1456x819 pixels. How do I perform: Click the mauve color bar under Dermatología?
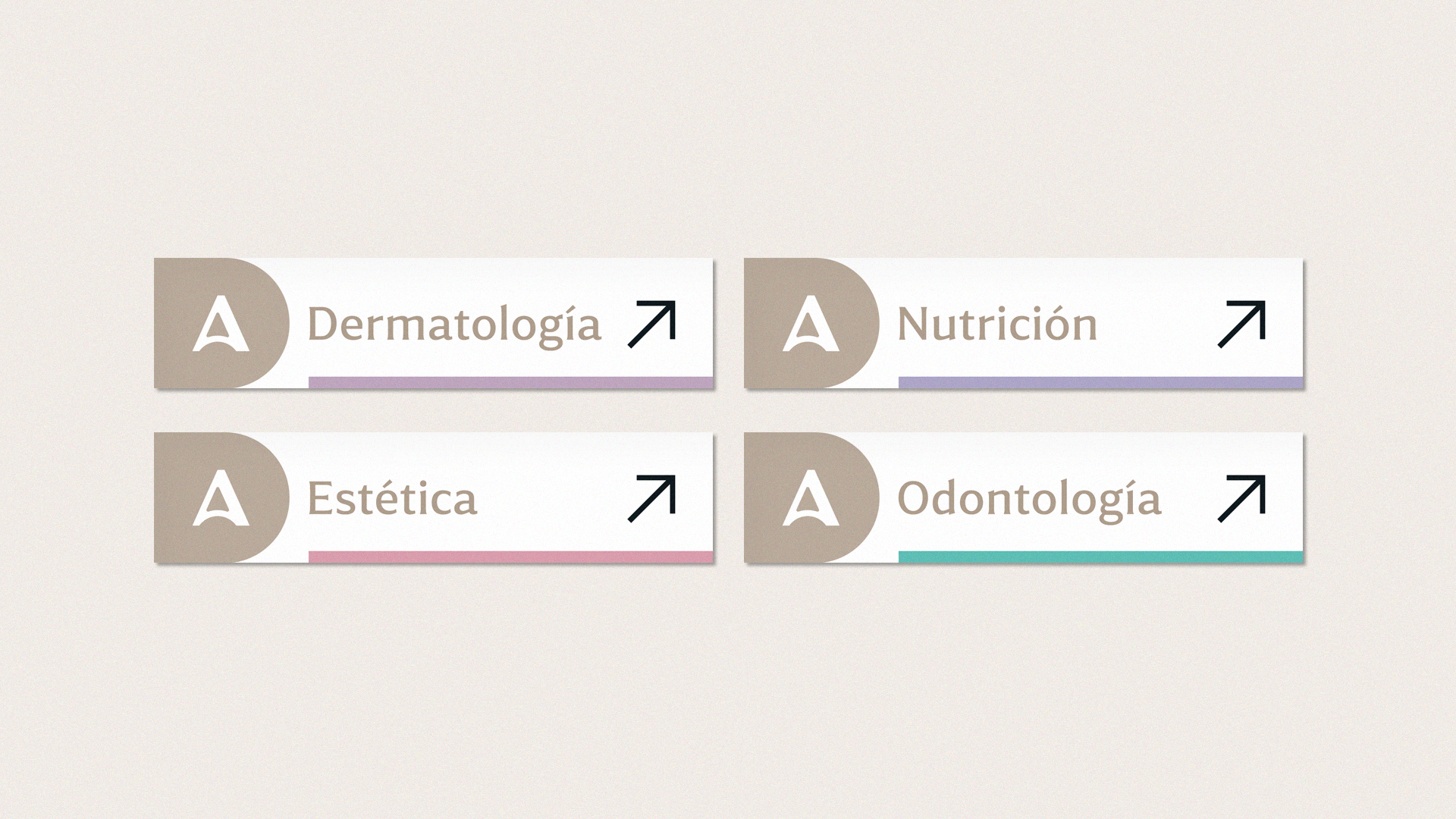point(510,382)
